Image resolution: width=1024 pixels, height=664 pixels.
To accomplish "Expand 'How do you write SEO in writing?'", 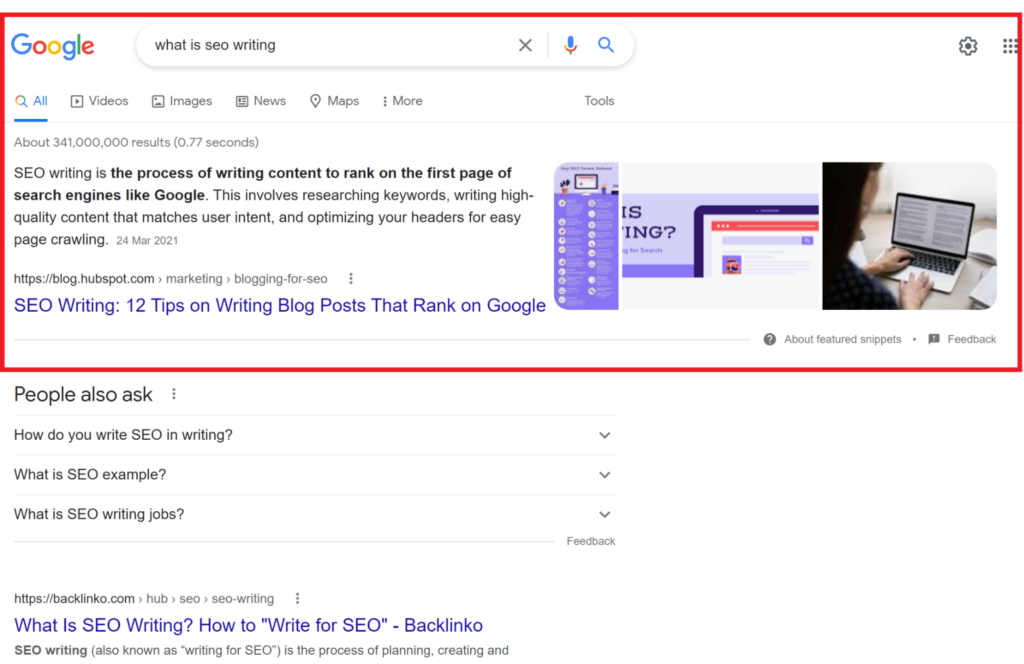I will 604,435.
